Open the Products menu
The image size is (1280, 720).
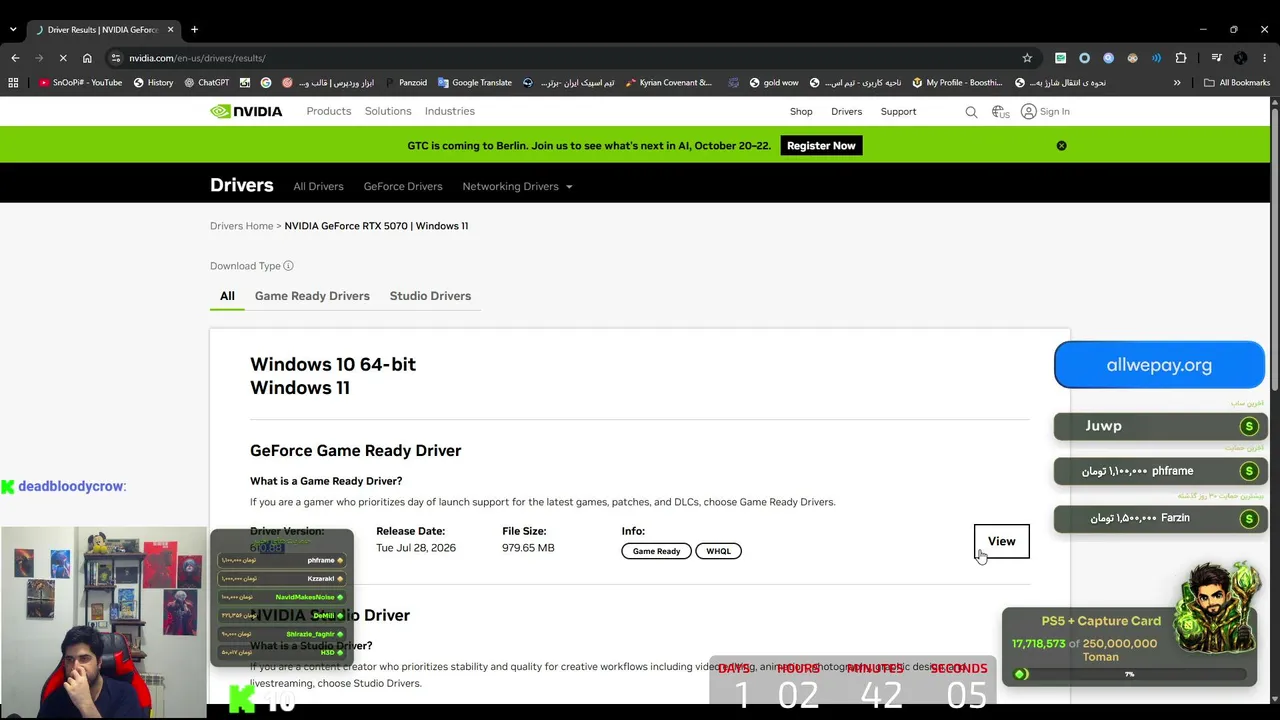tap(329, 111)
